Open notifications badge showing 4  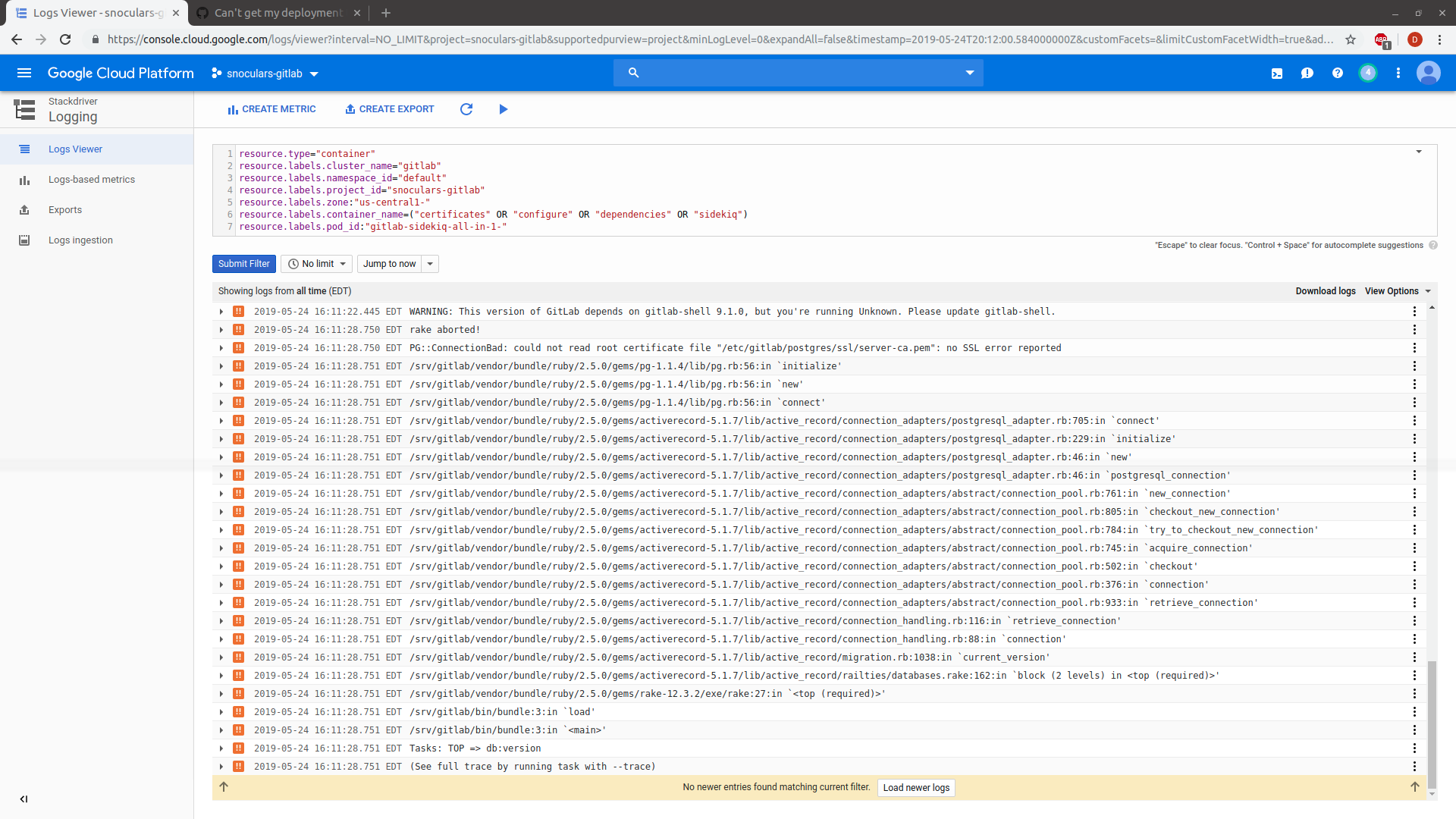tap(1368, 73)
